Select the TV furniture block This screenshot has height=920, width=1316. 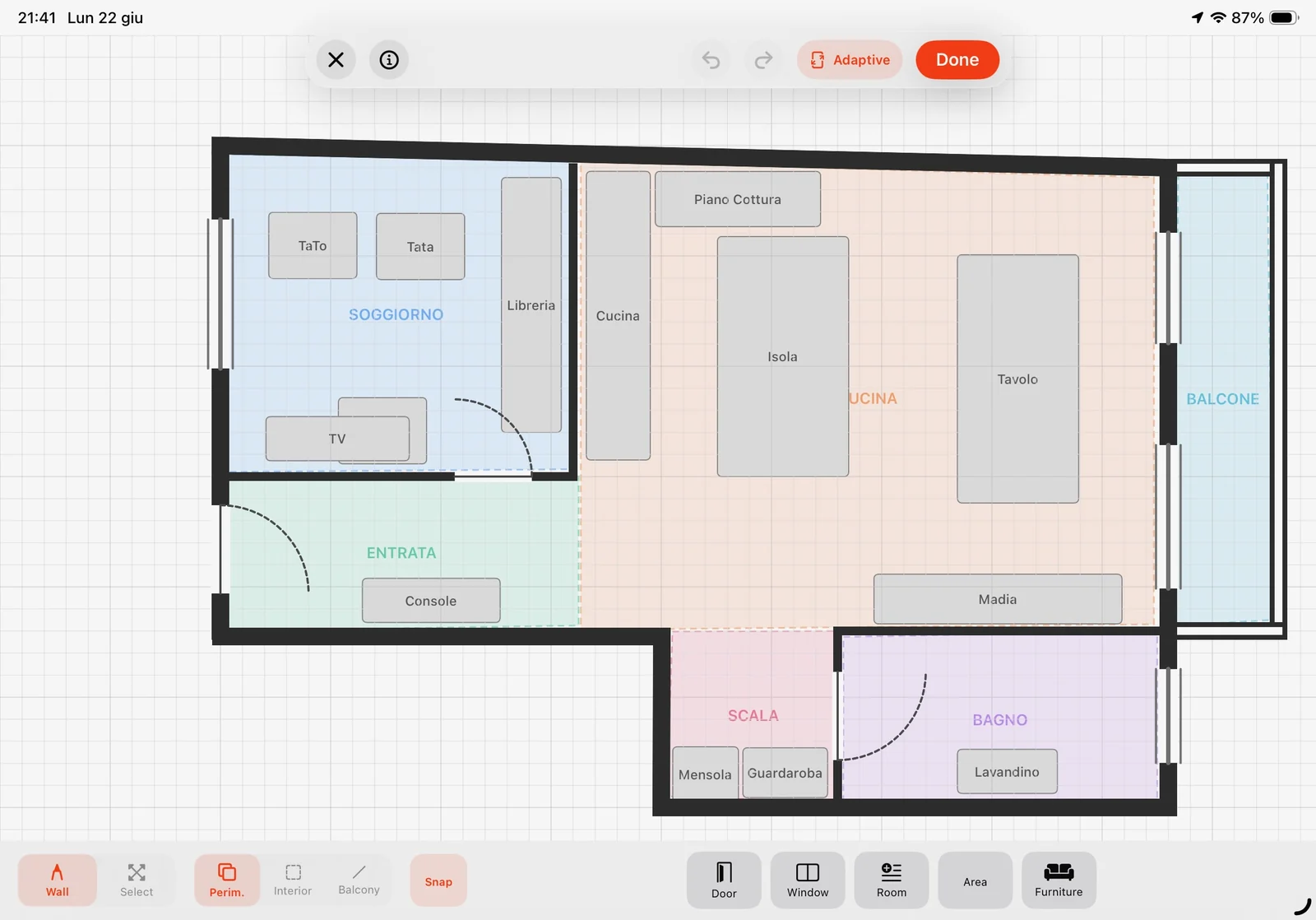click(x=337, y=439)
